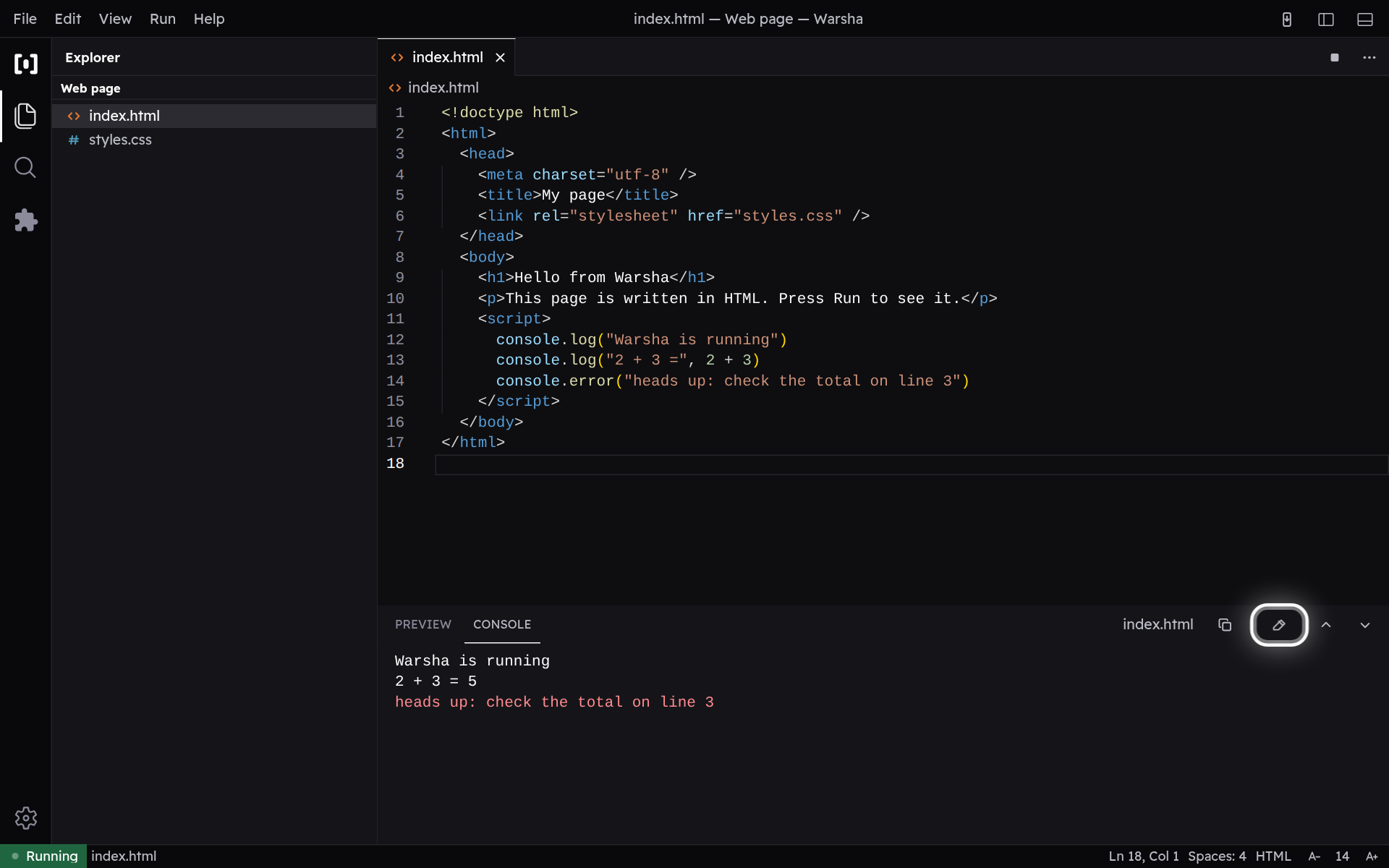Increase font size with A+ button
The image size is (1389, 868).
pyautogui.click(x=1372, y=856)
